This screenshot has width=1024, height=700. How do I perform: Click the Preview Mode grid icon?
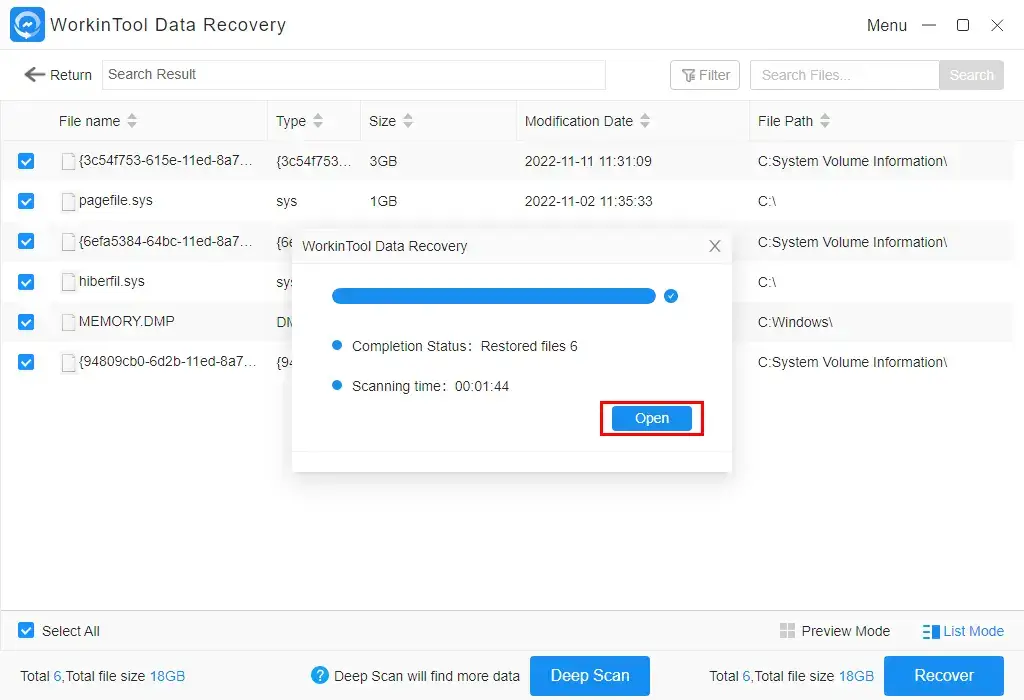point(787,631)
